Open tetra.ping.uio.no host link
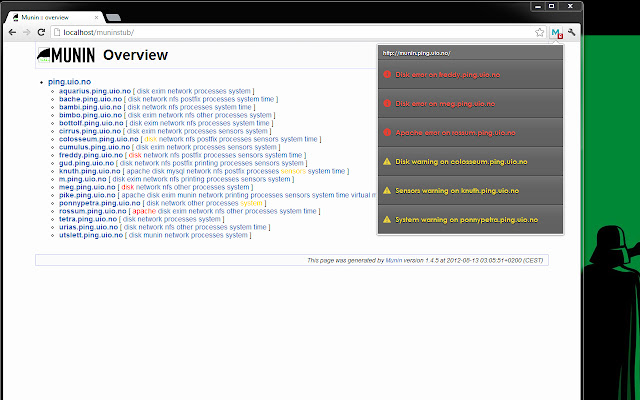The image size is (640, 400). click(x=88, y=219)
